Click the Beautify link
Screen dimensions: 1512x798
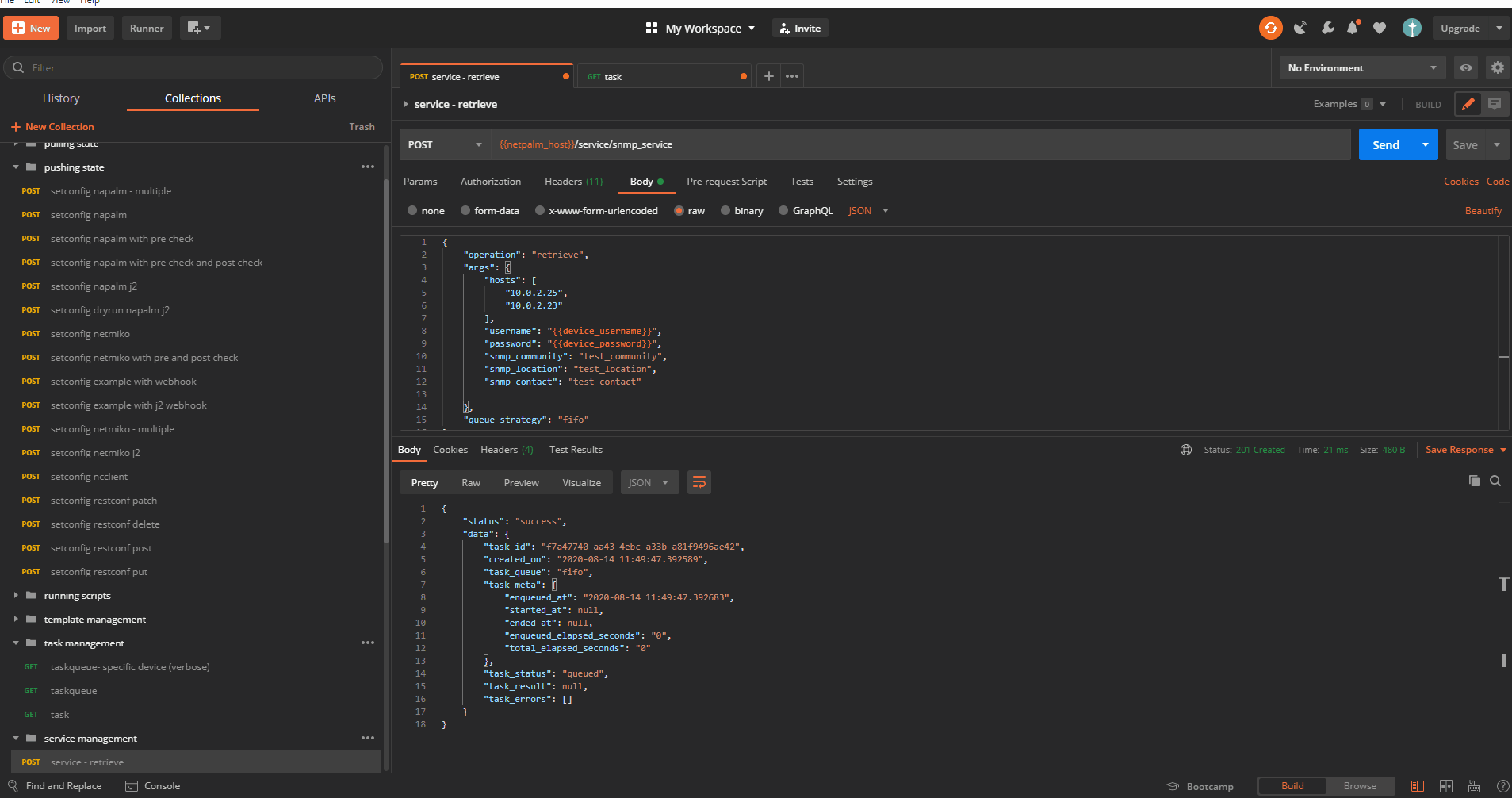pyautogui.click(x=1483, y=210)
